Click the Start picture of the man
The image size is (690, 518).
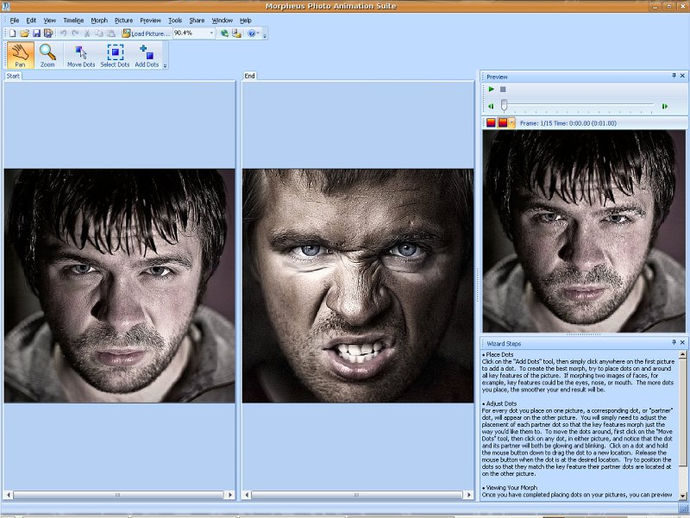(119, 286)
